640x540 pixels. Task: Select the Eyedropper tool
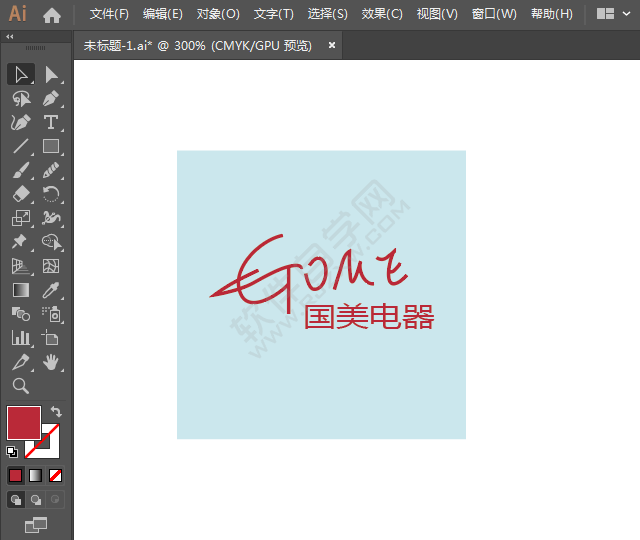coord(51,290)
